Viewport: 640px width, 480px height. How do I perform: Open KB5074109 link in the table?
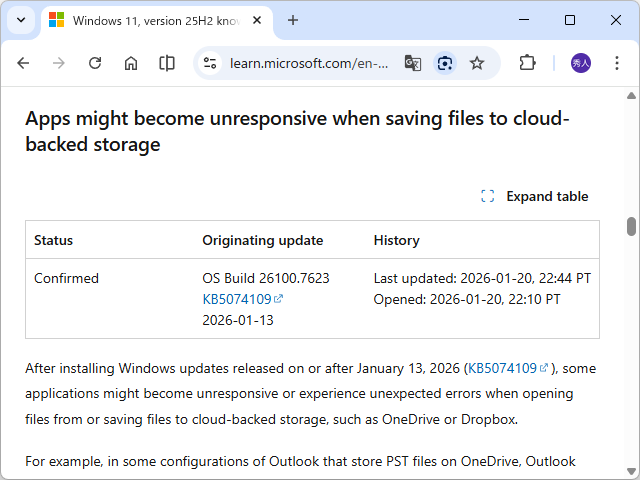(x=237, y=299)
